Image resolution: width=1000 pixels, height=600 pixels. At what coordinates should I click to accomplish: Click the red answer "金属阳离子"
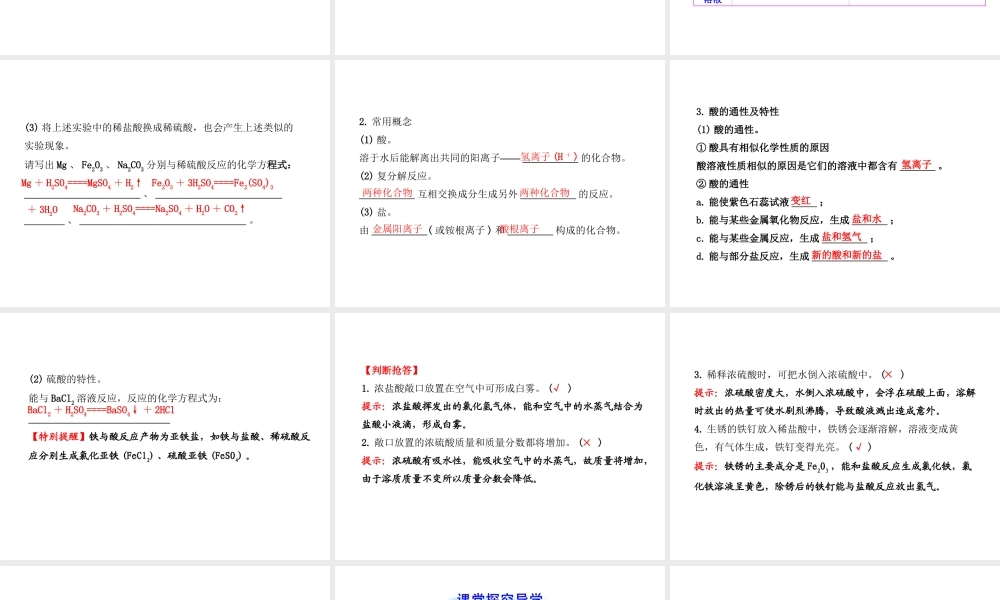(x=398, y=228)
